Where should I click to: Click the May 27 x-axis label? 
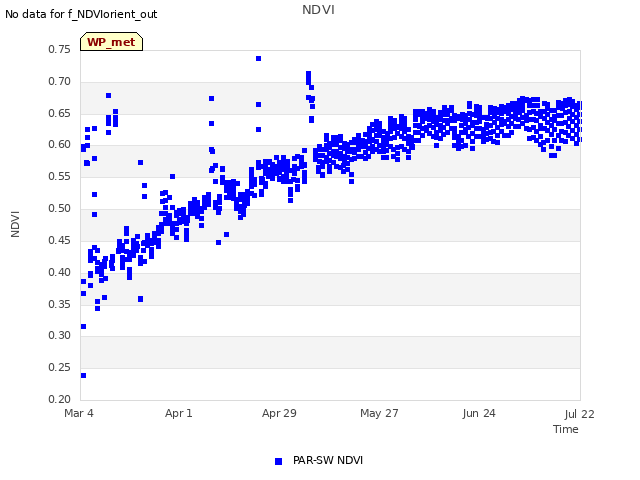379,413
